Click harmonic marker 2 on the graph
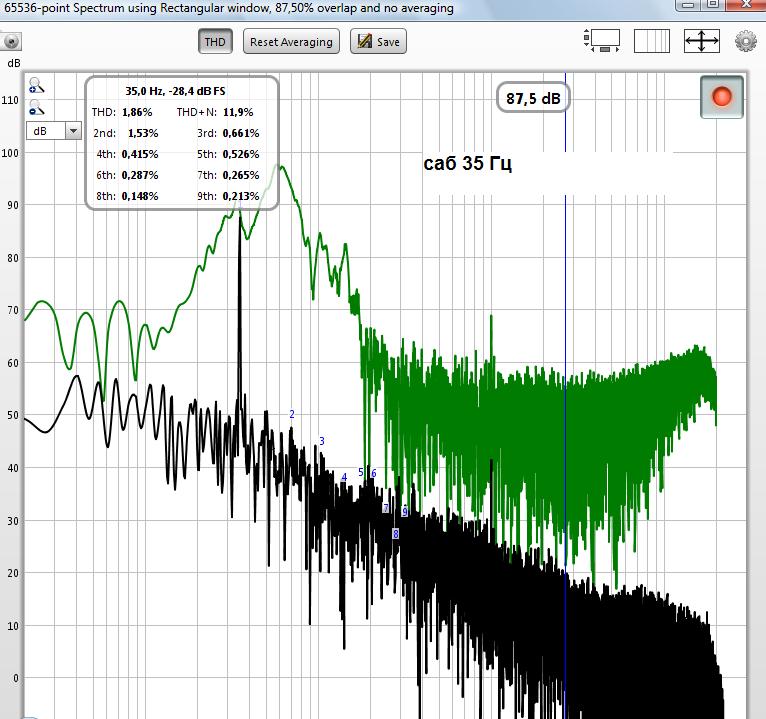Viewport: 766px width, 719px height. [x=292, y=414]
